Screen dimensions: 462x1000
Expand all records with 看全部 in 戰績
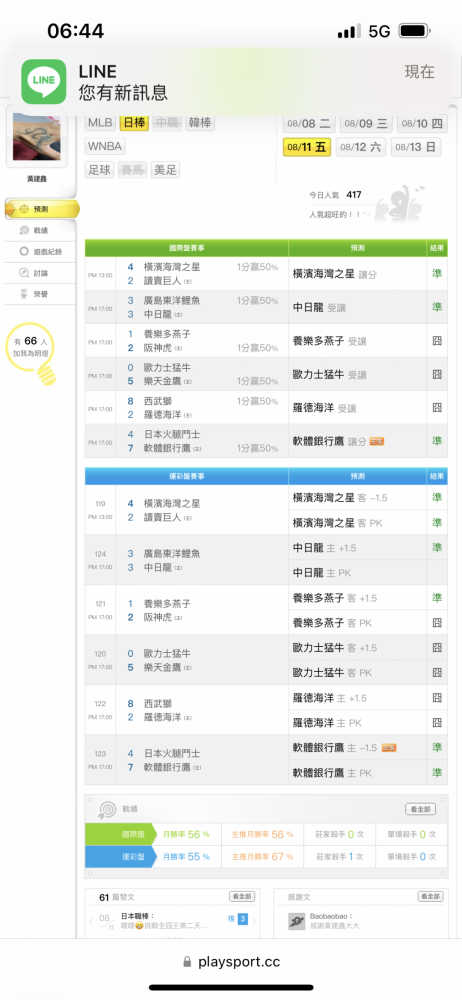[x=421, y=809]
